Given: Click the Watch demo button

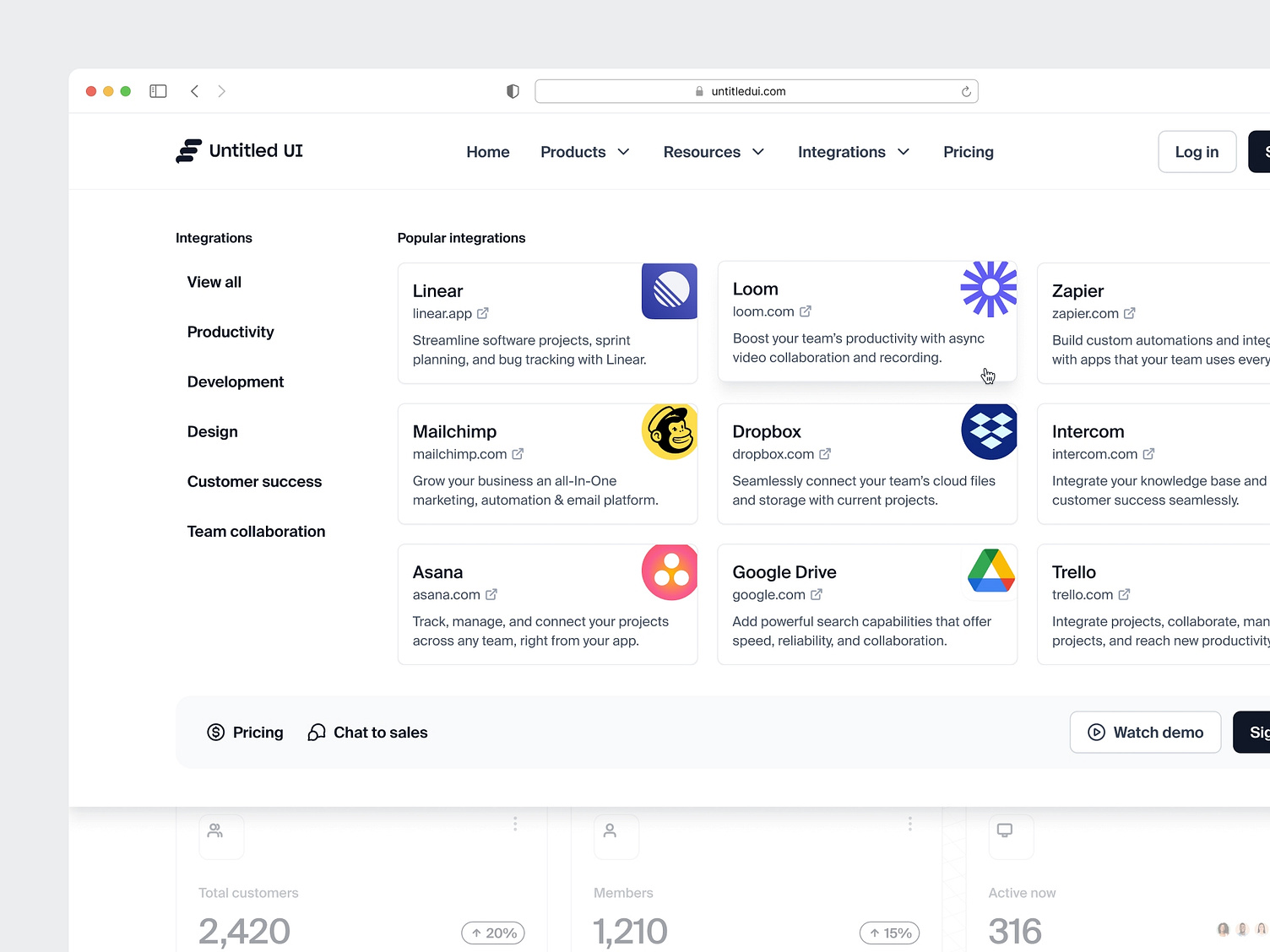Looking at the screenshot, I should coord(1146,733).
